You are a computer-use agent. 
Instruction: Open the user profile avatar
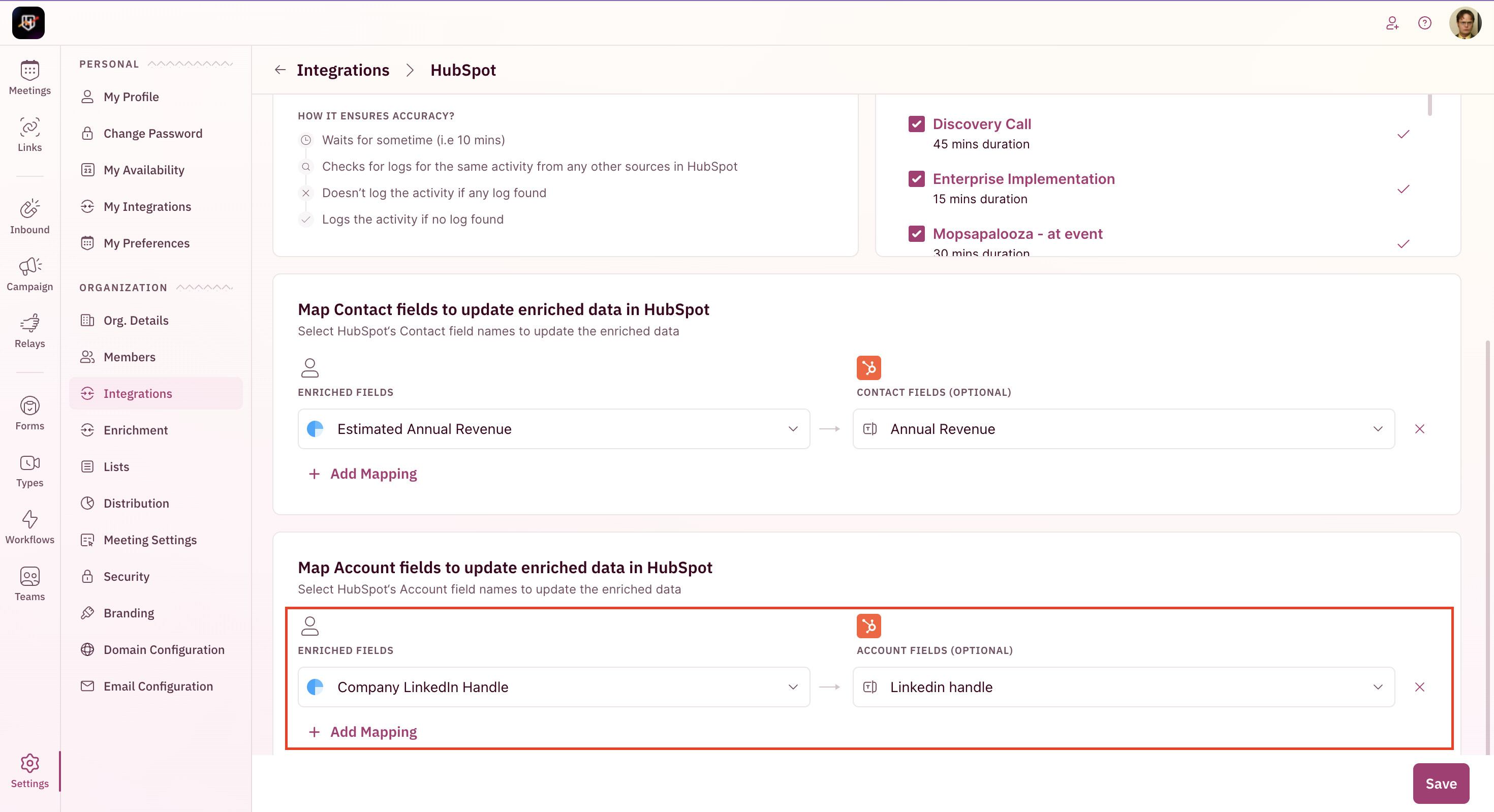[x=1465, y=23]
